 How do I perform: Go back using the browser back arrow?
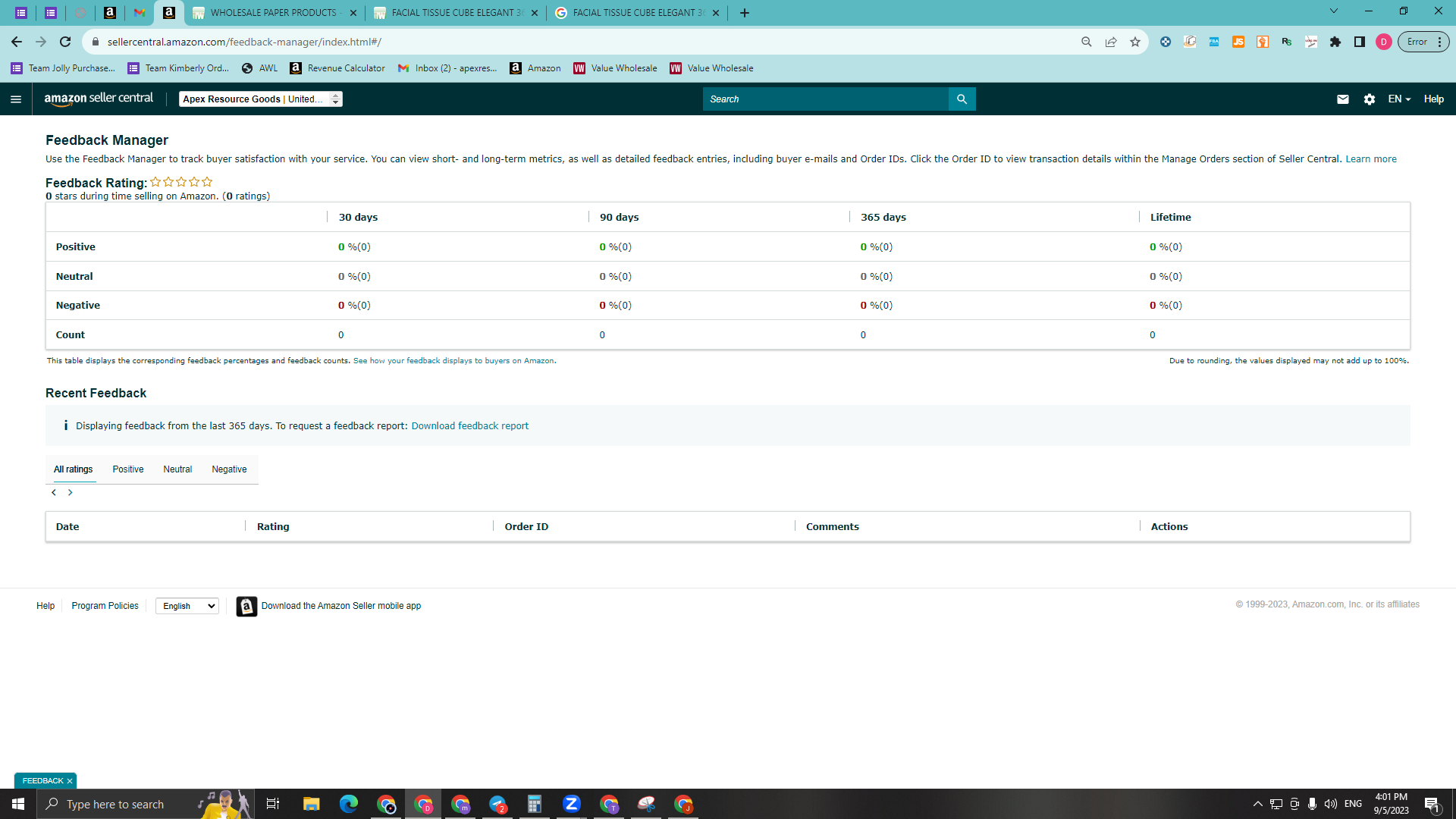[17, 42]
